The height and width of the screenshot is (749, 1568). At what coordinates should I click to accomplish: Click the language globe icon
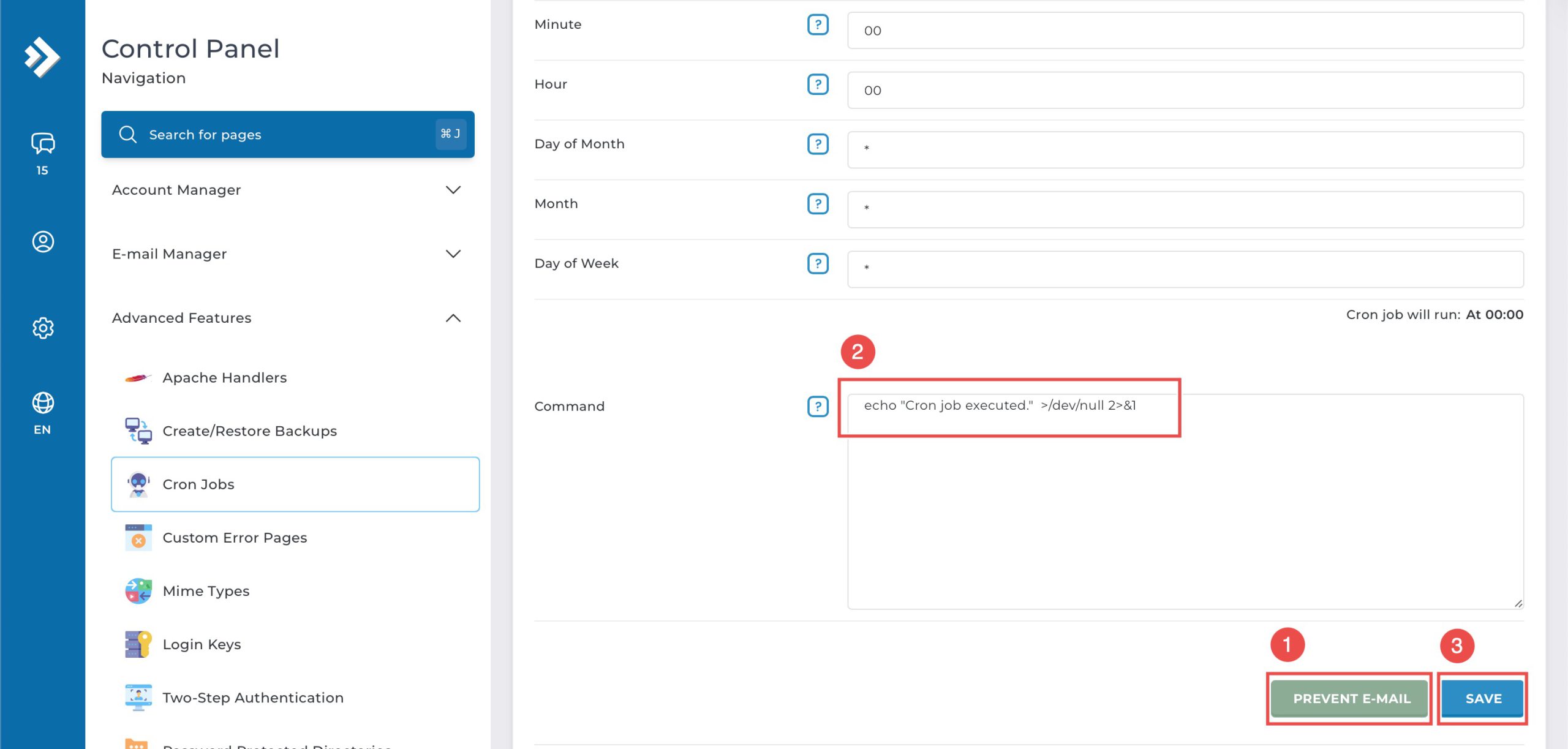(x=42, y=404)
